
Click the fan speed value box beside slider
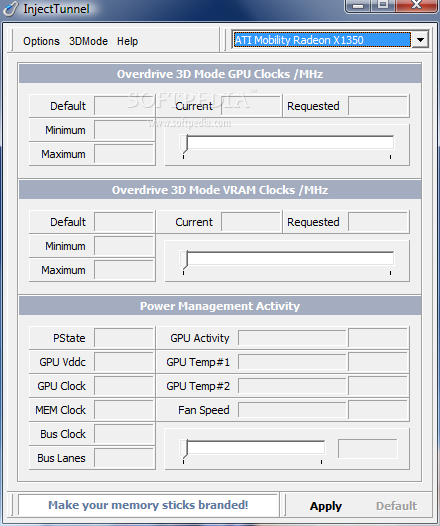point(368,449)
